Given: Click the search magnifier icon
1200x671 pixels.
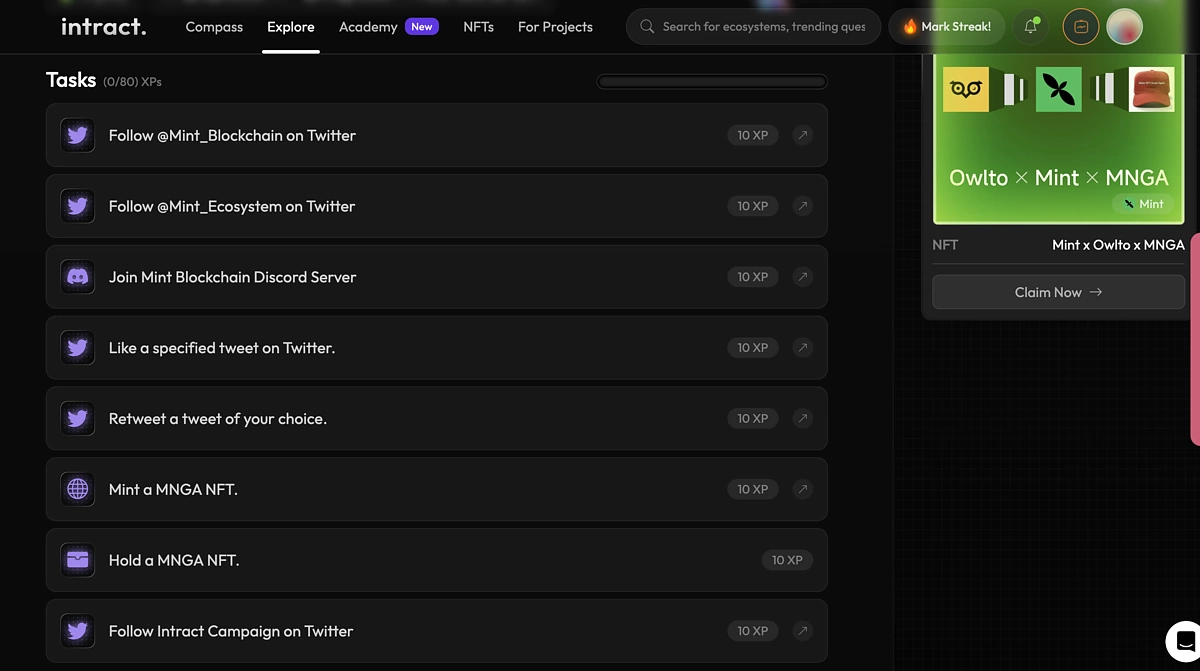Looking at the screenshot, I should point(647,27).
